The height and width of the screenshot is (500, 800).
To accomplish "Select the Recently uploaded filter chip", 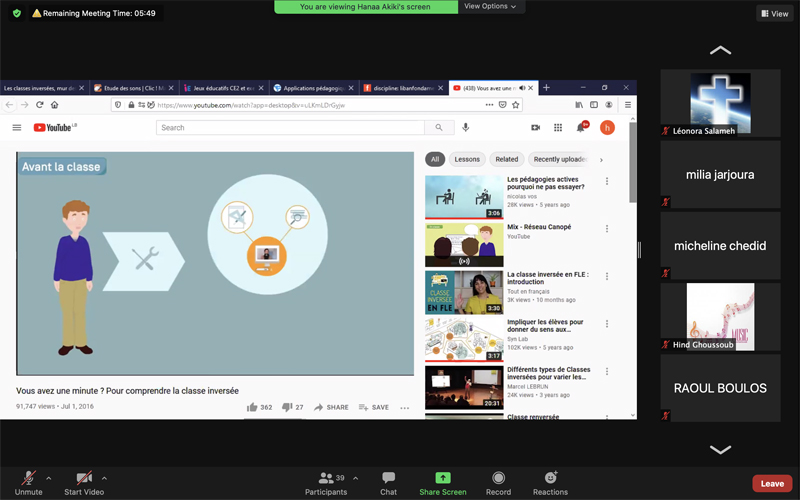I will (560, 159).
